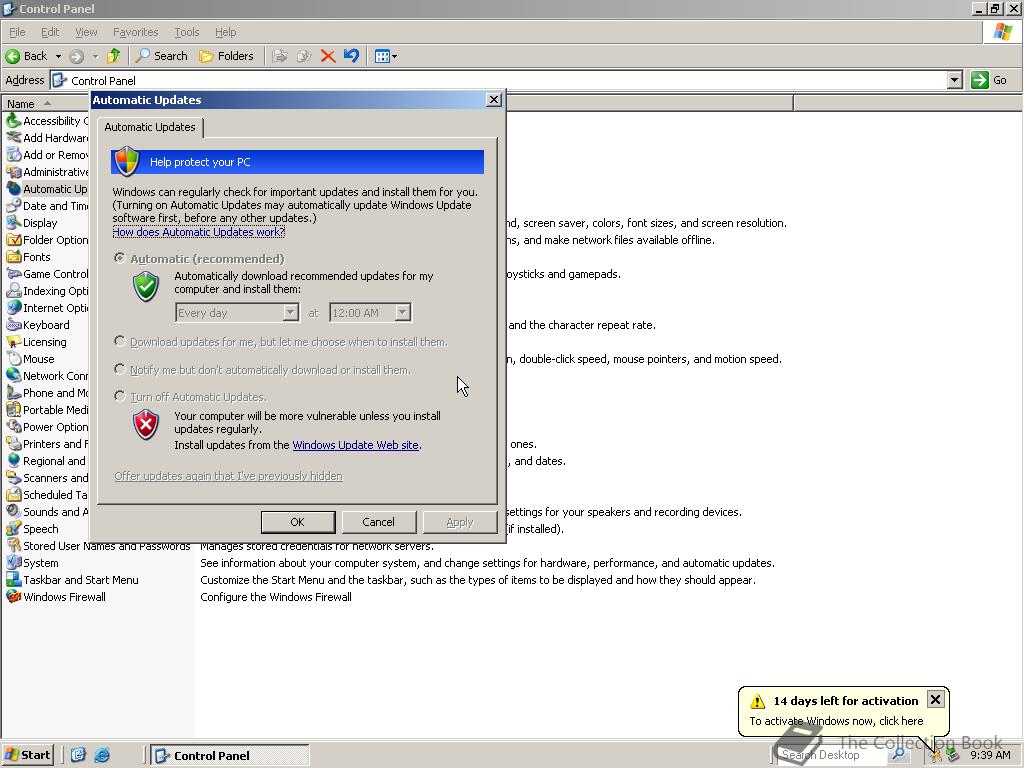Select the Date and Time icon

tap(14, 206)
